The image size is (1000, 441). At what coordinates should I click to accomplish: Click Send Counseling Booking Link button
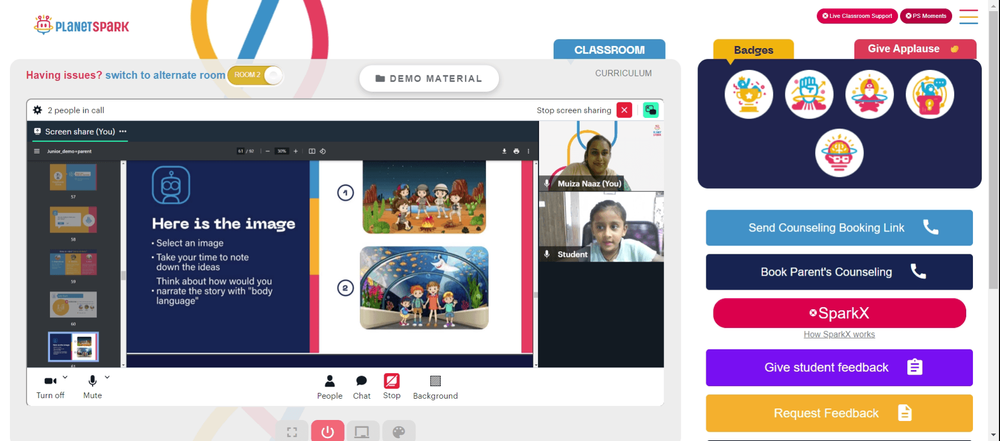point(839,228)
